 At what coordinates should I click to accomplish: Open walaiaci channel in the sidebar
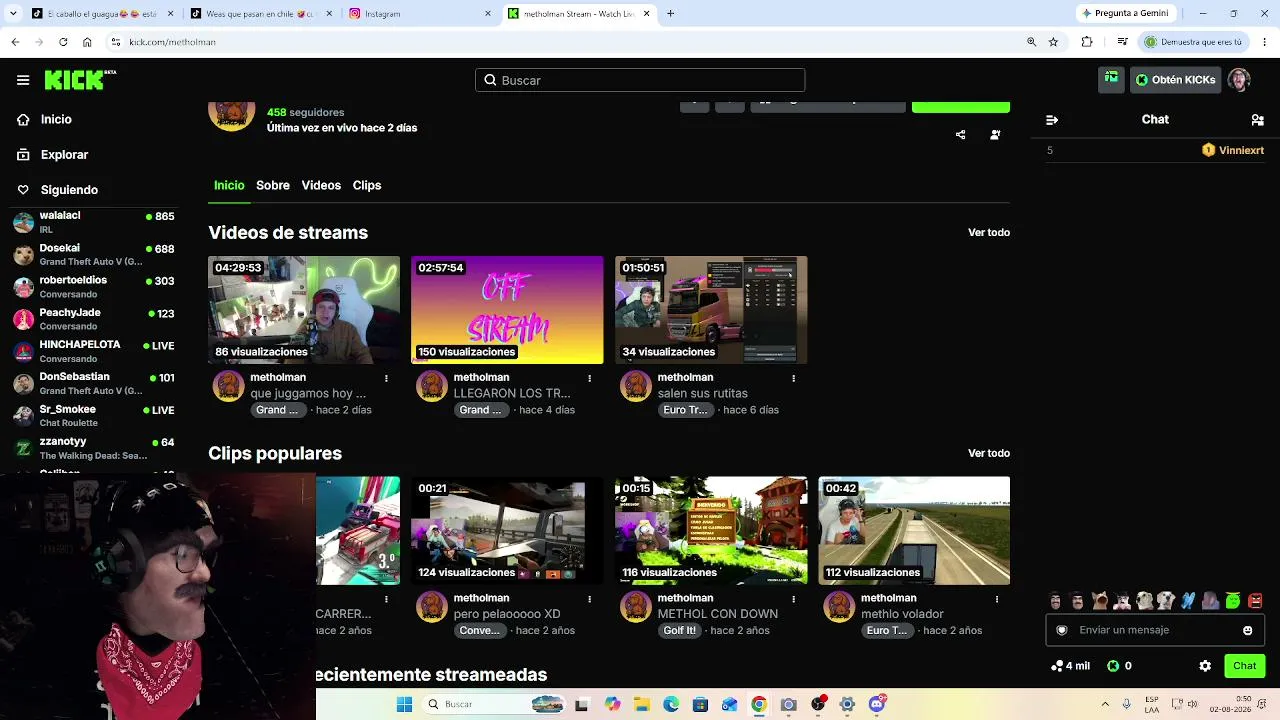click(x=95, y=222)
